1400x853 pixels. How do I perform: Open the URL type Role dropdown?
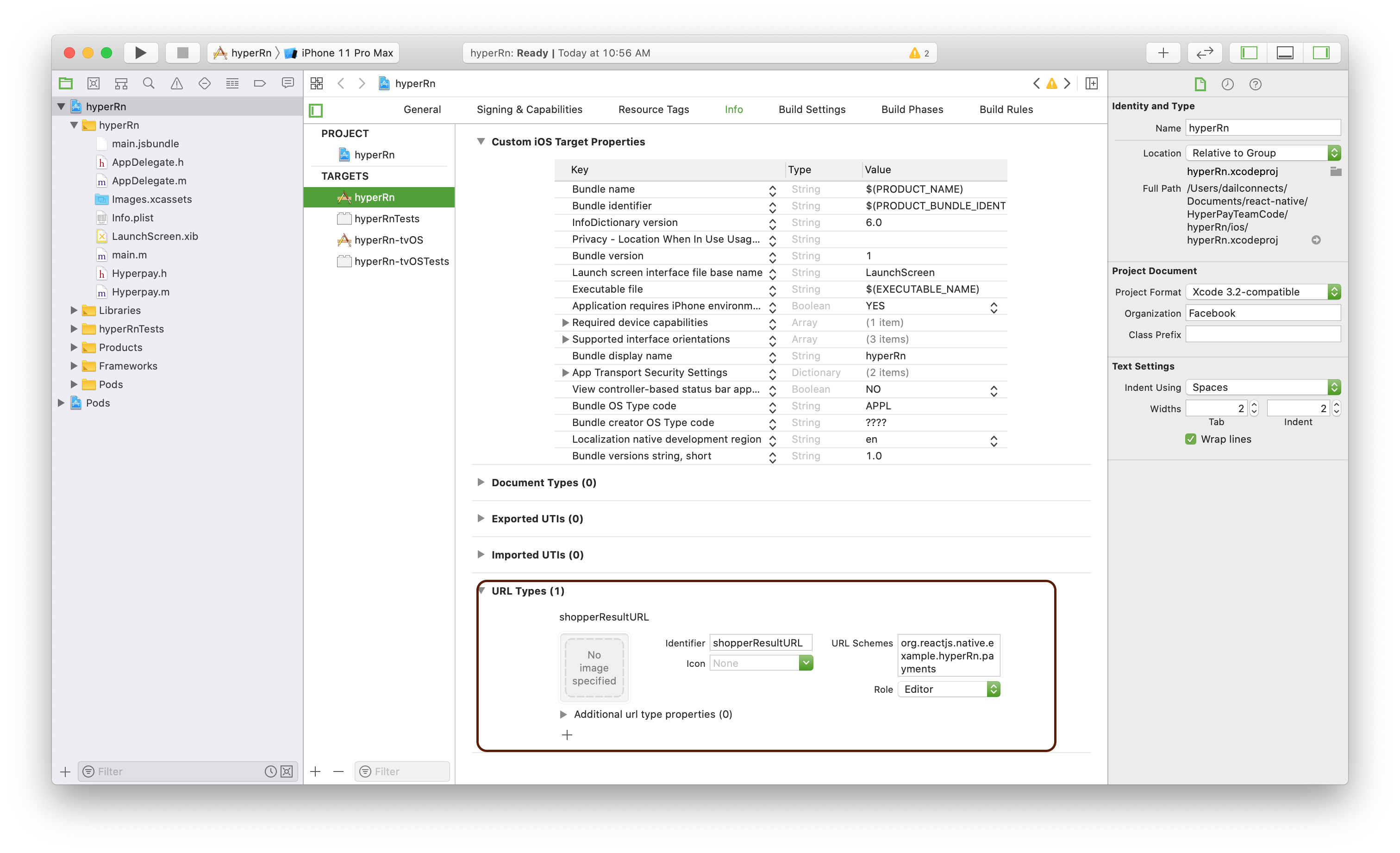pyautogui.click(x=949, y=689)
